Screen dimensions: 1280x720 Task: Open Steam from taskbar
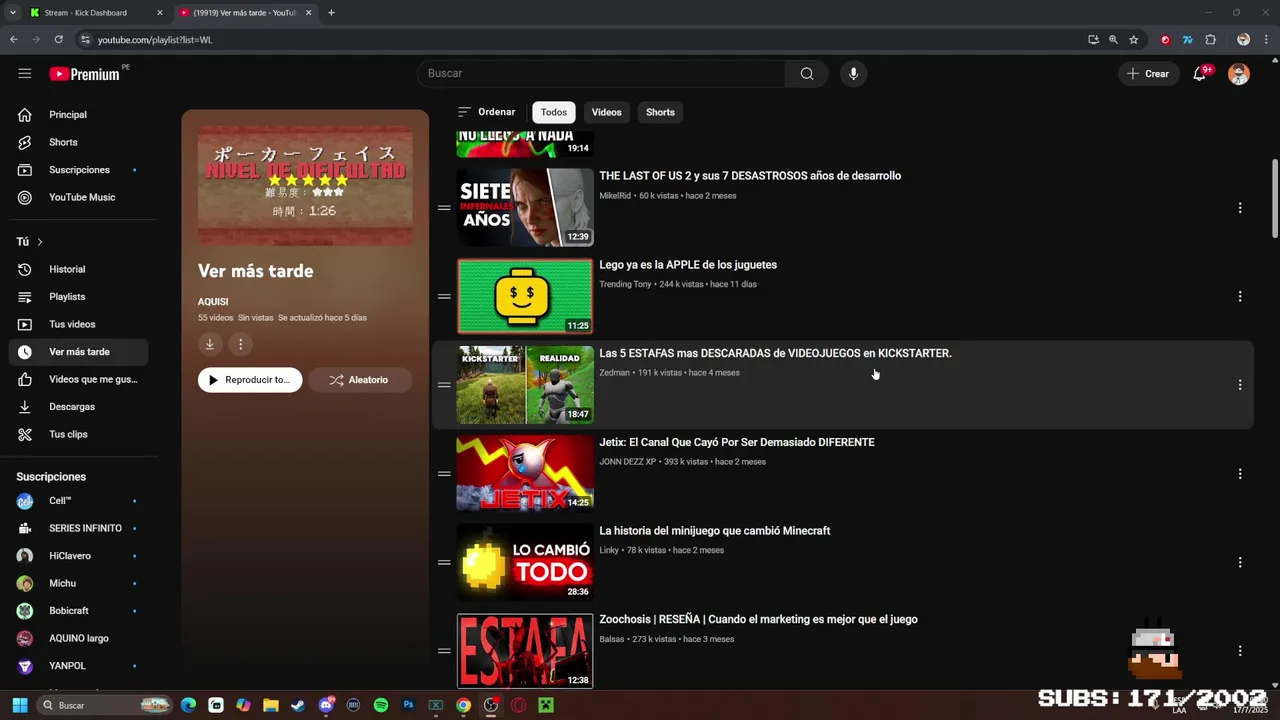click(298, 705)
